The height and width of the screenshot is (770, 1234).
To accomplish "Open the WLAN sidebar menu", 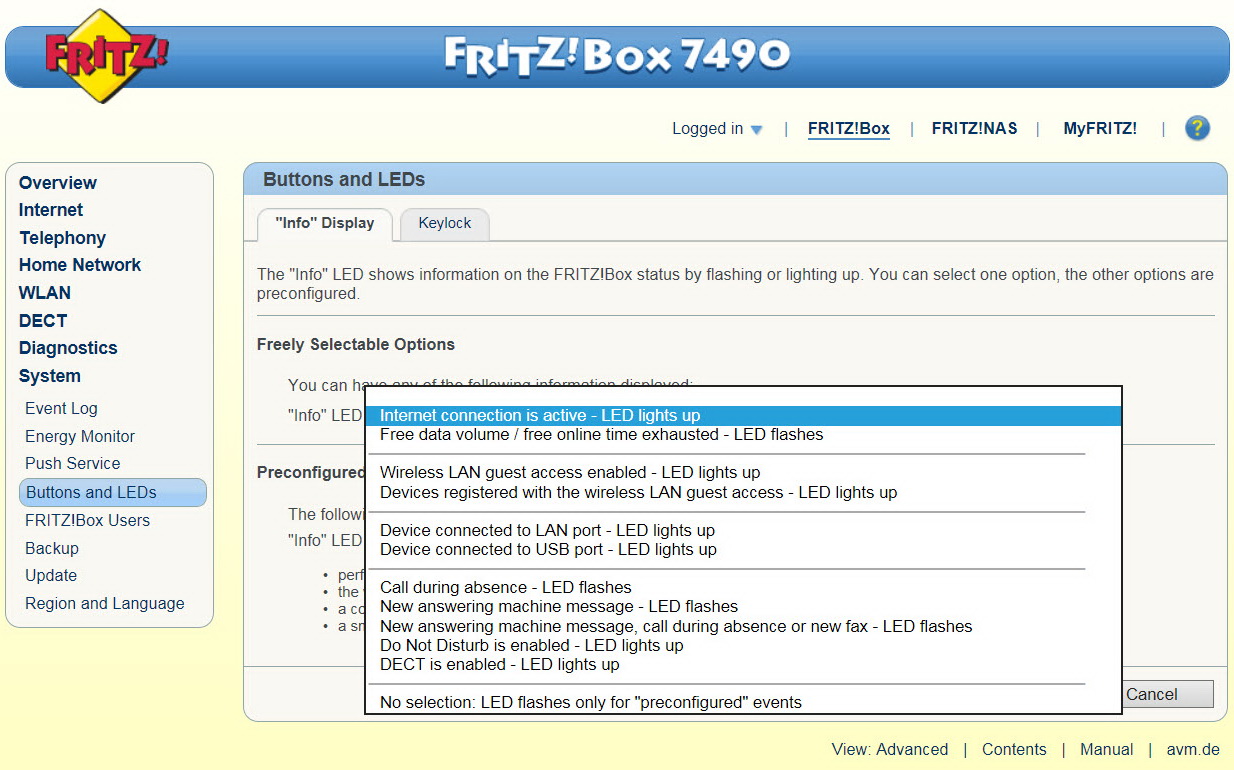I will tap(45, 293).
